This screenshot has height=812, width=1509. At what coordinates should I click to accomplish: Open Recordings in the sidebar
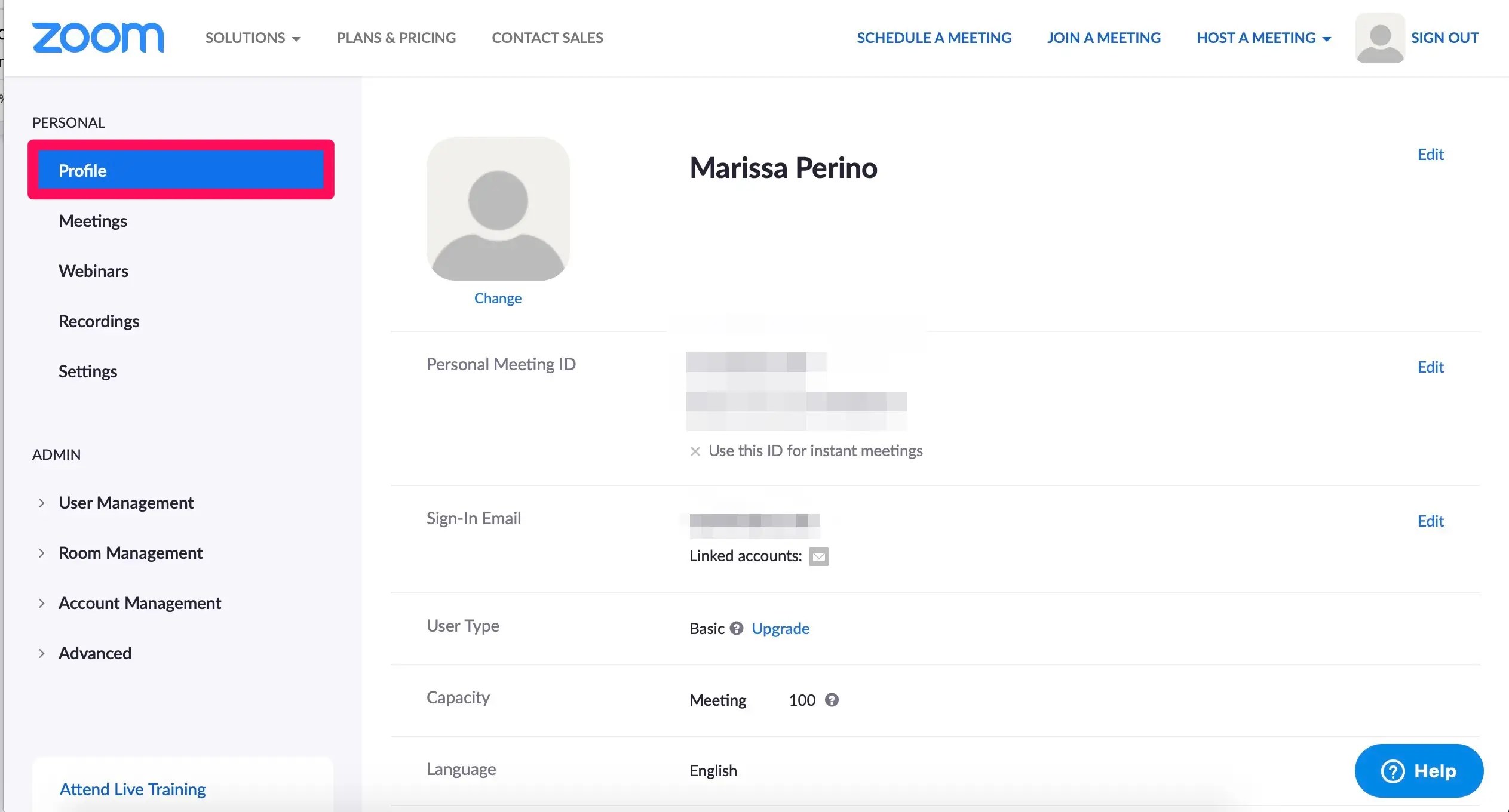(99, 321)
